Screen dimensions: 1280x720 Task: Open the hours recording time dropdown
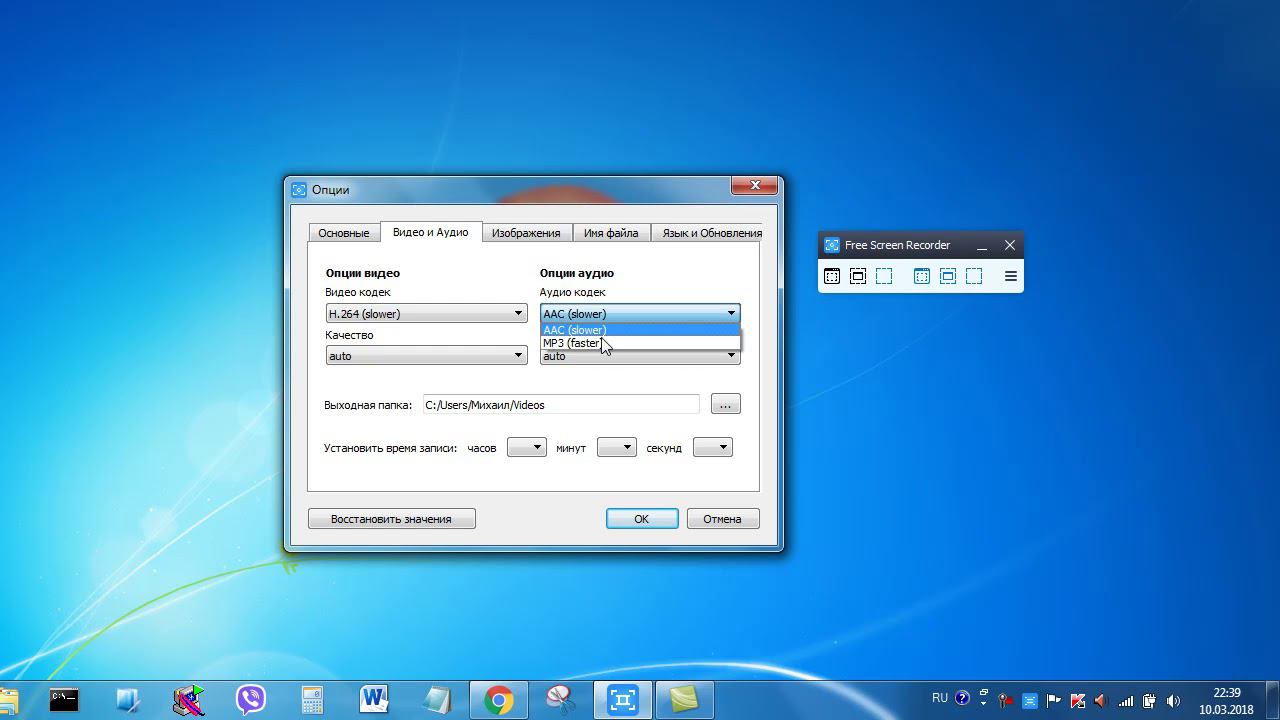click(x=526, y=447)
